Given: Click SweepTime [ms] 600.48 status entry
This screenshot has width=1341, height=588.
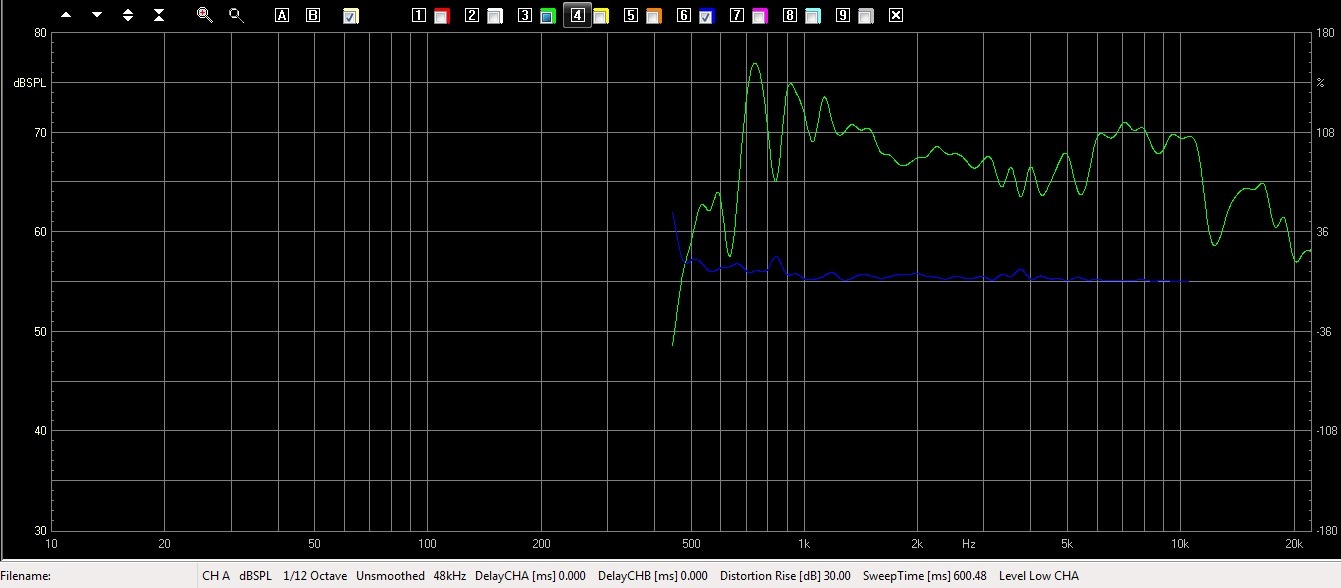Looking at the screenshot, I should pyautogui.click(x=925, y=576).
